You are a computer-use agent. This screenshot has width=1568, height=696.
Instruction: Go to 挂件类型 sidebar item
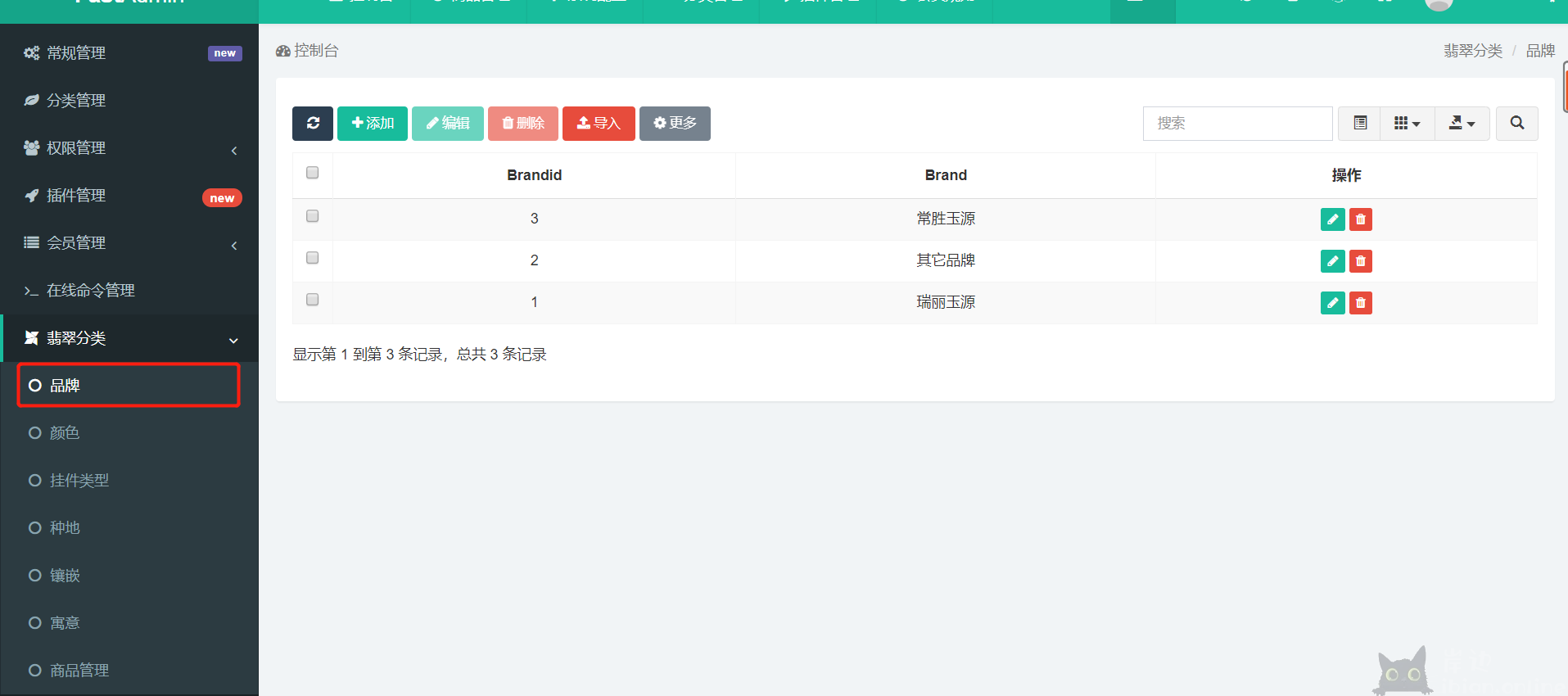(79, 481)
